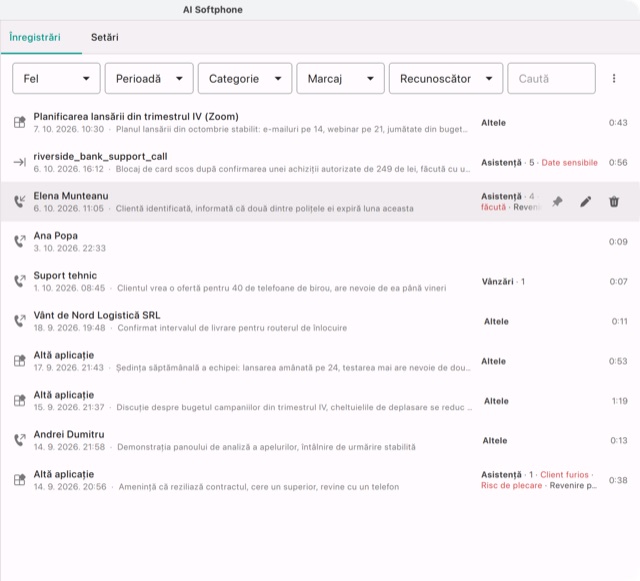Viewport: 640px width, 581px height.
Task: Edit the Elena Munteanu recording
Action: (586, 202)
